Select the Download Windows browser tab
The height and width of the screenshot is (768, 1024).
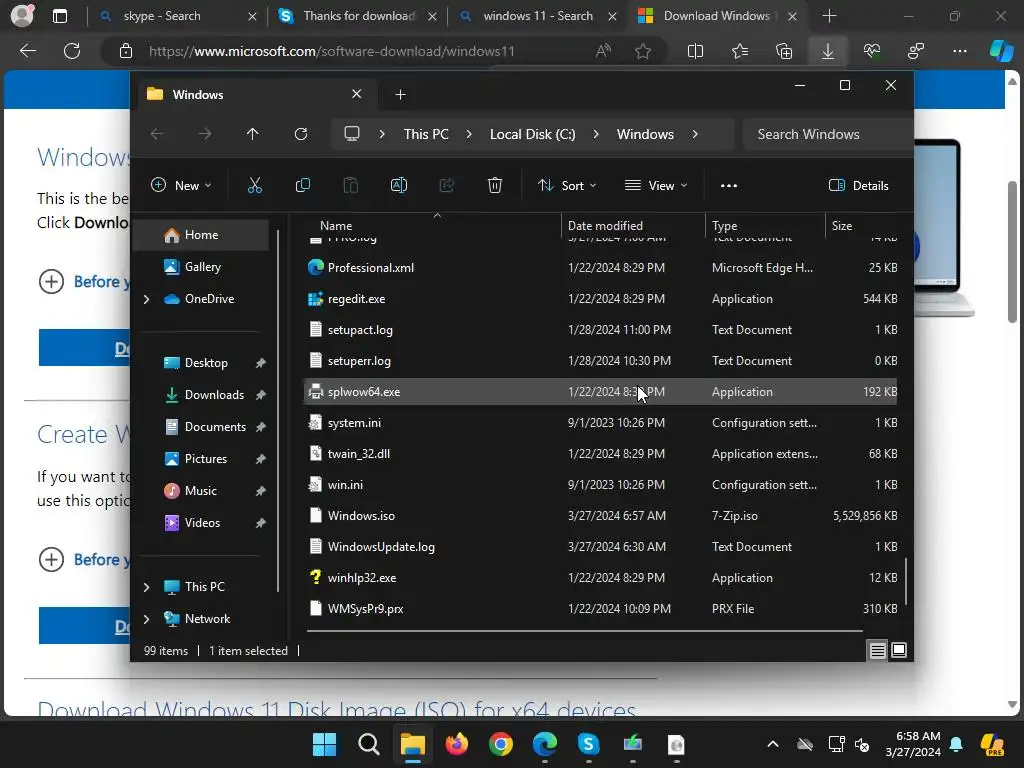click(x=717, y=16)
